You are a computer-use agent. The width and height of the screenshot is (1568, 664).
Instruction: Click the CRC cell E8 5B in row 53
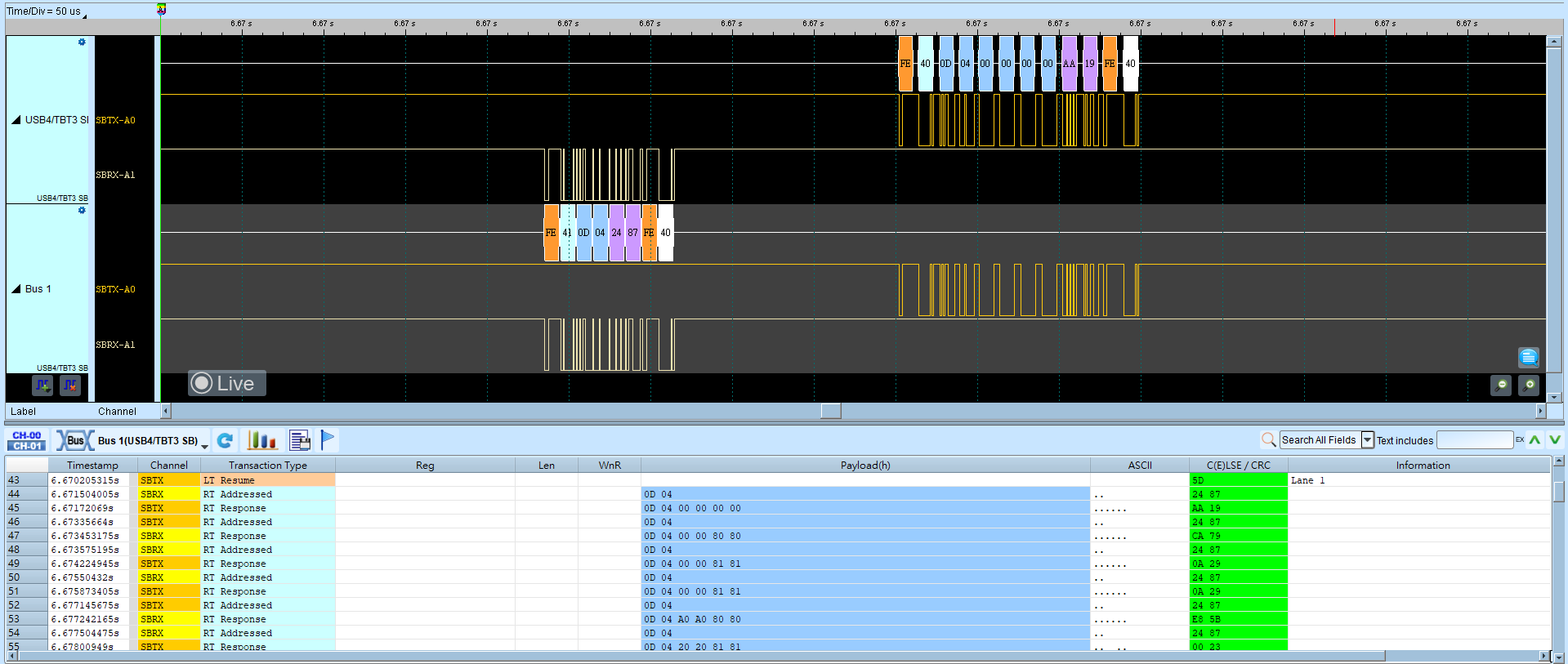tap(1238, 618)
